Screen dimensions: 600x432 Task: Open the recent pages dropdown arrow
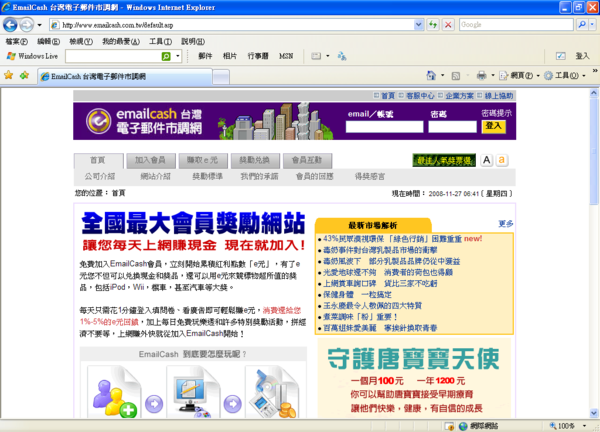click(x=39, y=25)
